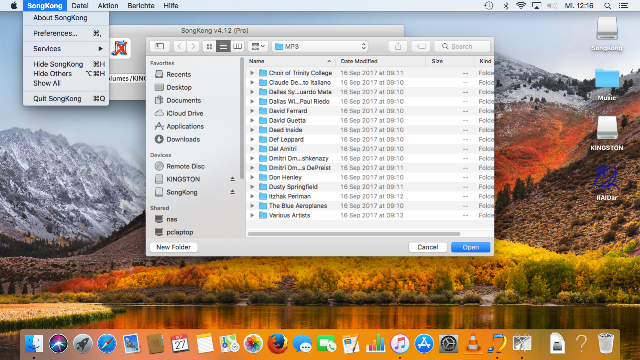Click the horizontal scrollbar in file list
The width and height of the screenshot is (640, 360).
coord(353,234)
